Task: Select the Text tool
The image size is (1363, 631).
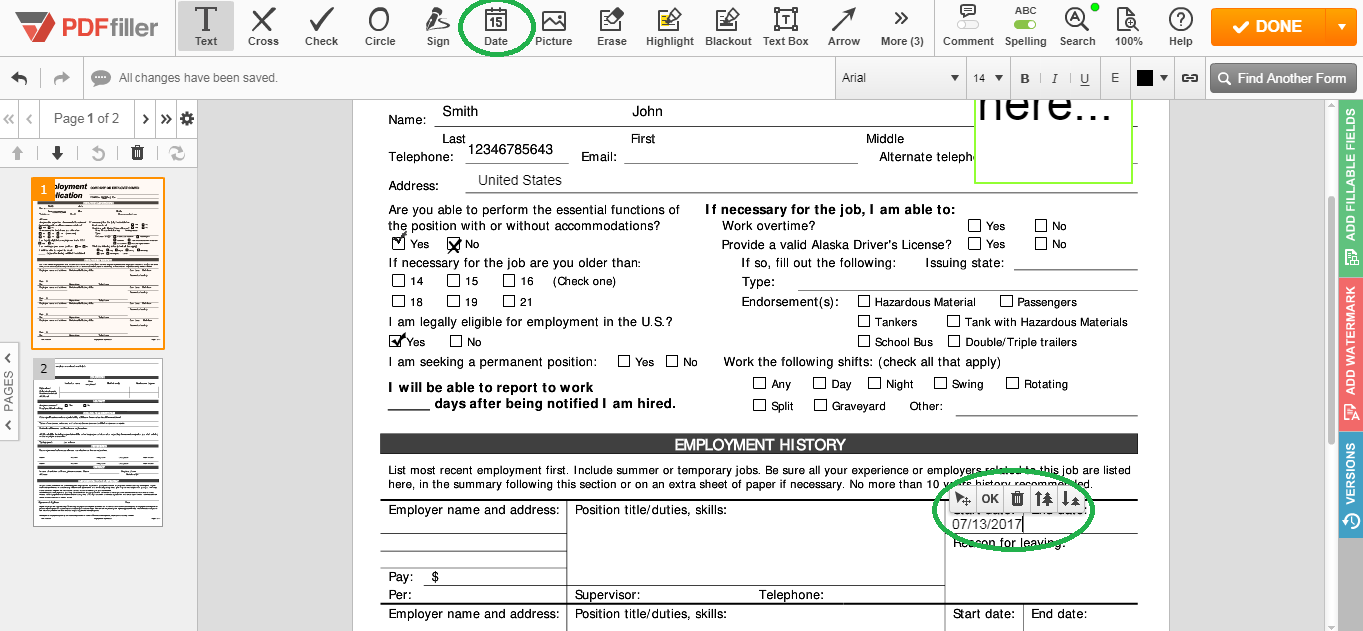Action: (x=206, y=26)
